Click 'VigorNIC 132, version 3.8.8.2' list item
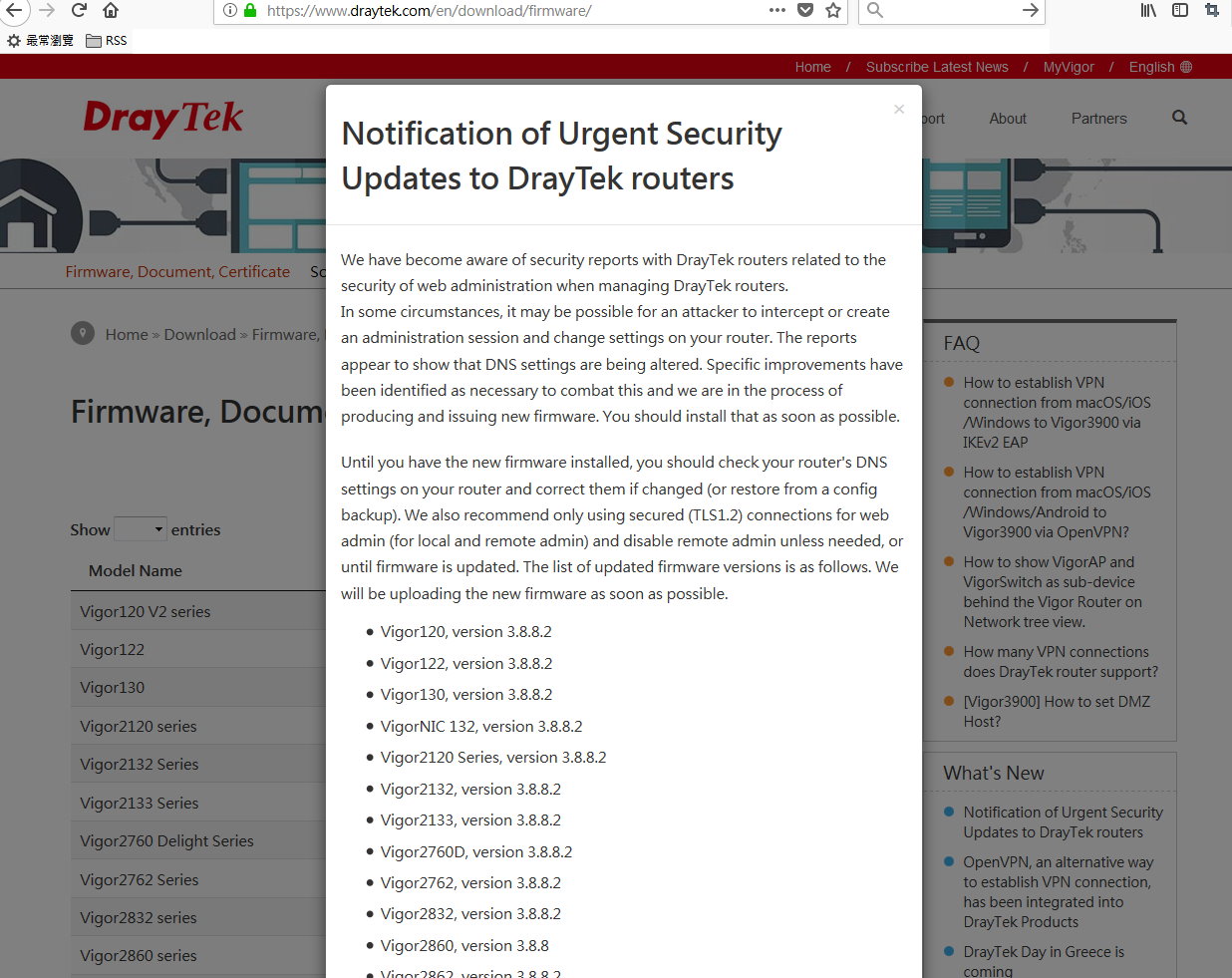Screen dimensions: 1232x978 point(481,726)
